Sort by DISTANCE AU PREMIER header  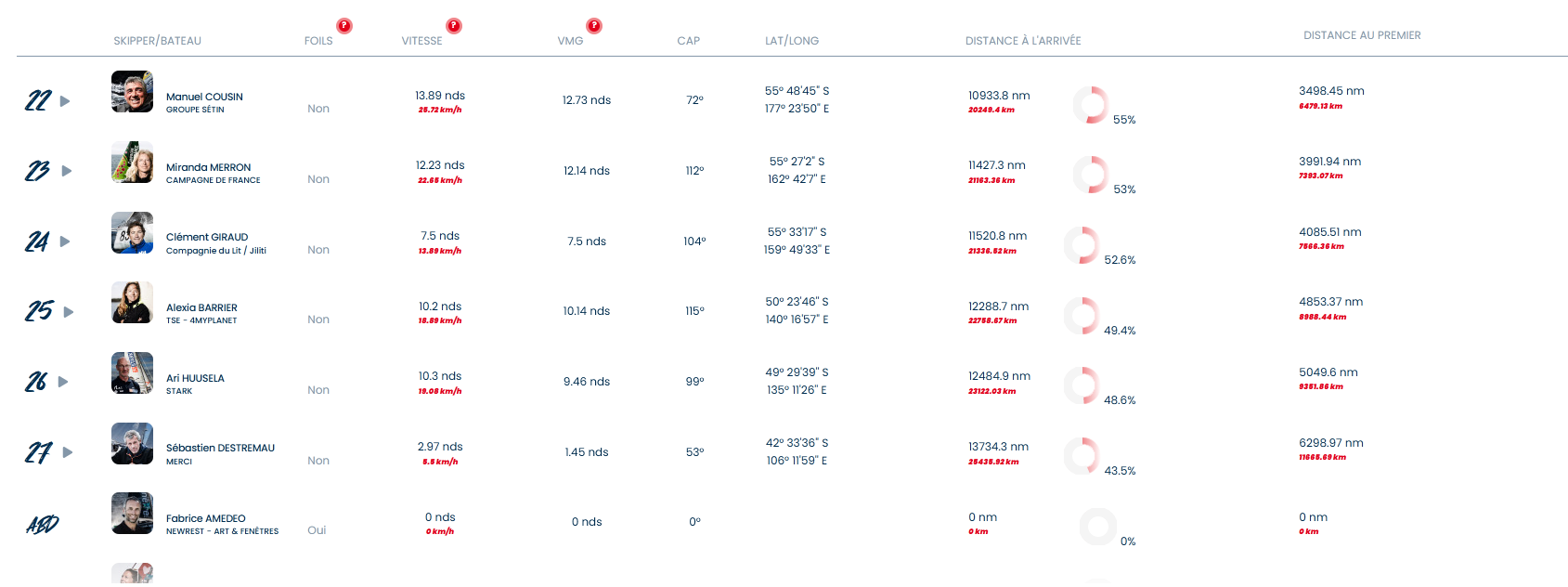pos(1362,35)
